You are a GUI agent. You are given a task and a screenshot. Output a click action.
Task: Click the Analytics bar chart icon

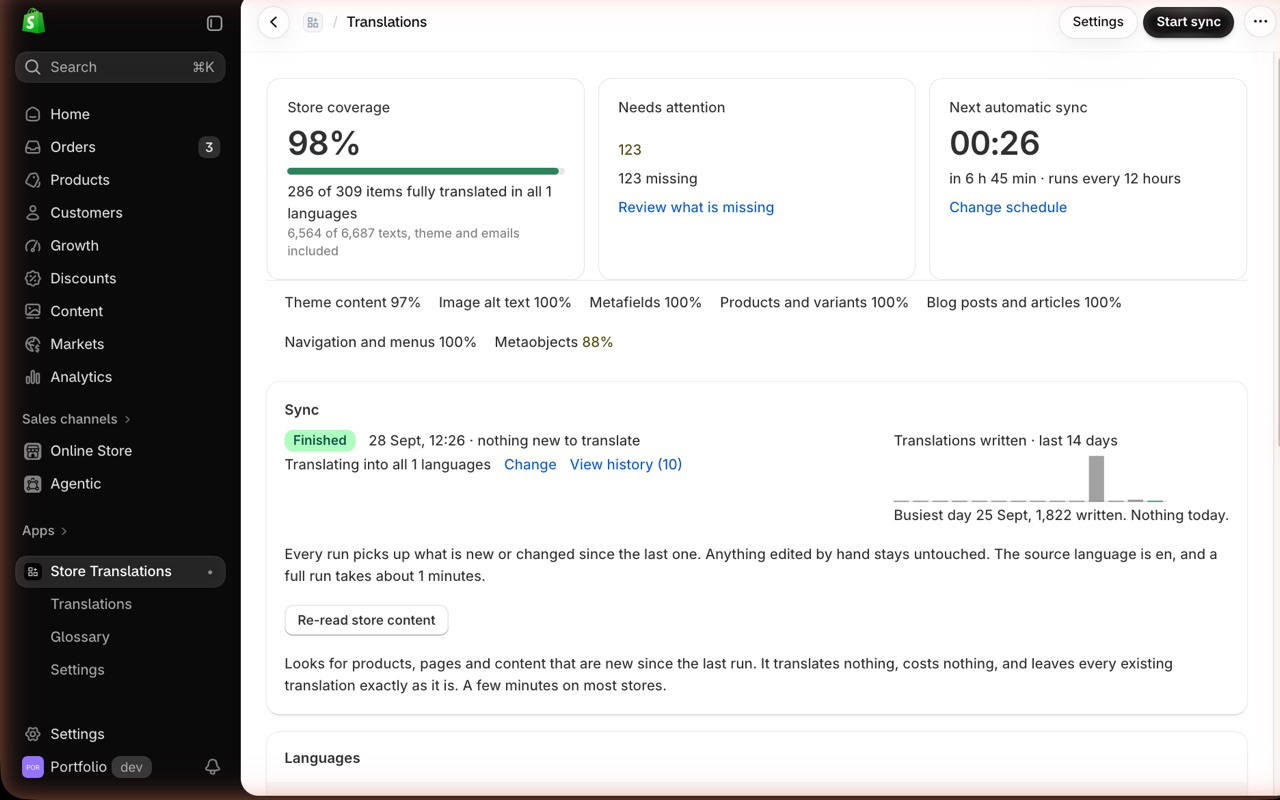[33, 377]
